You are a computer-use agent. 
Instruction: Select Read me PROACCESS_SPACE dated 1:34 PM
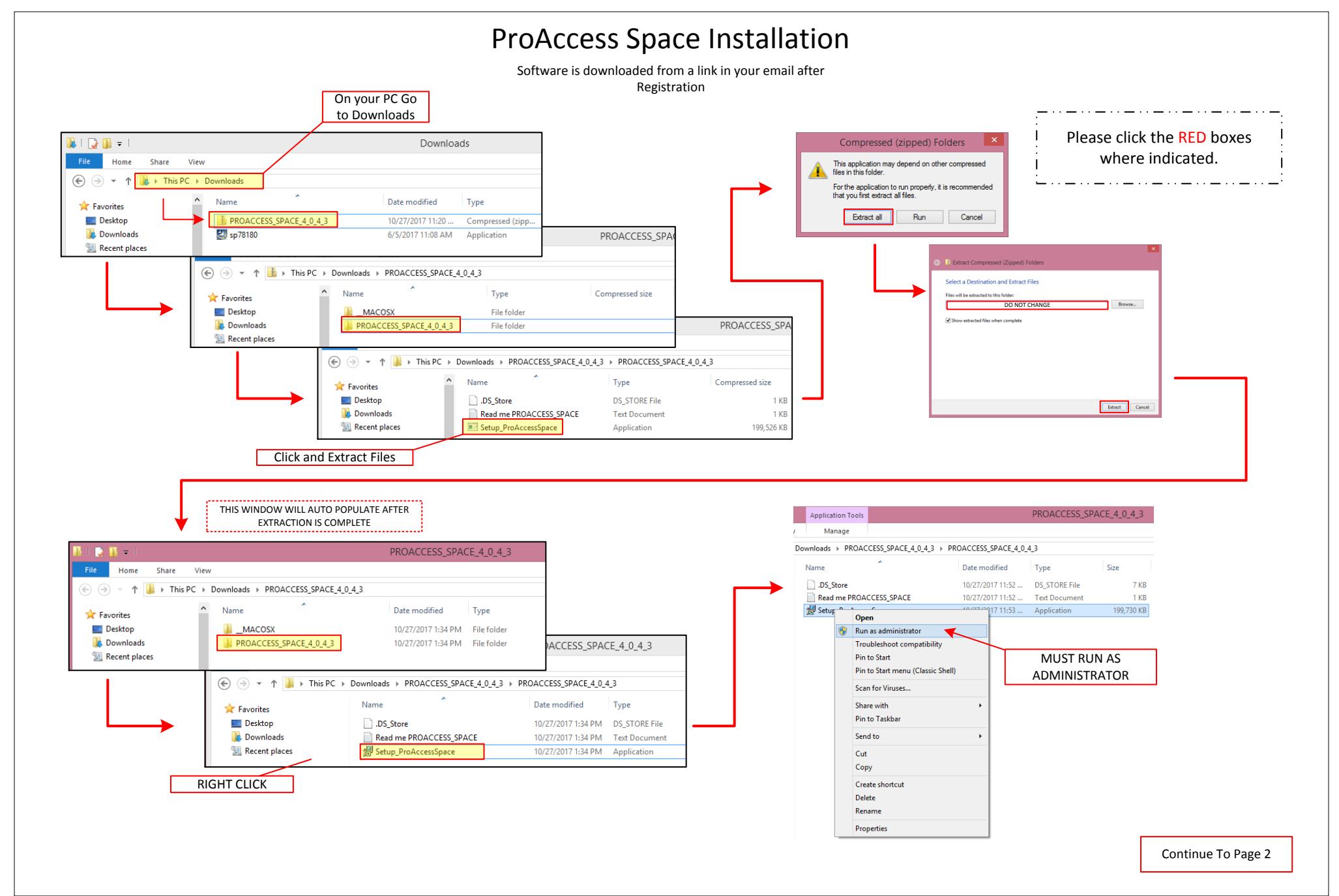[x=420, y=738]
